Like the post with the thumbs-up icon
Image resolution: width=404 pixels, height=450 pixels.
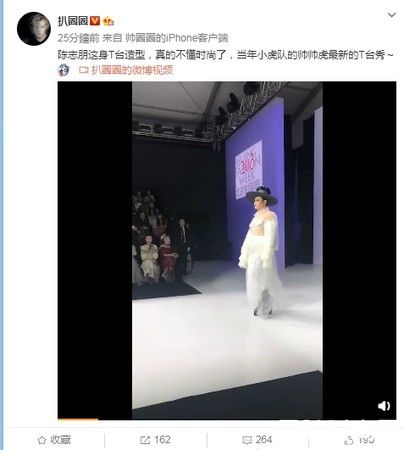coord(349,440)
